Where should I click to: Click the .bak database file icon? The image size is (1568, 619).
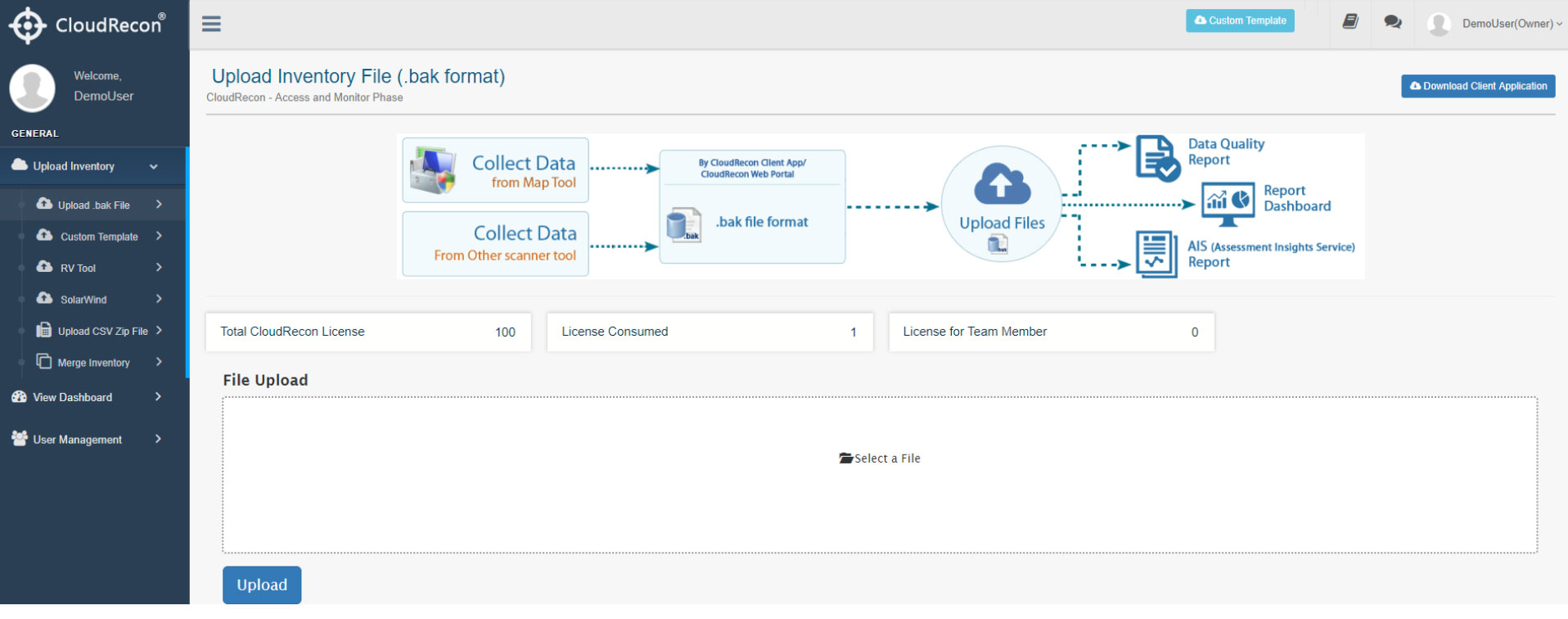pyautogui.click(x=684, y=224)
